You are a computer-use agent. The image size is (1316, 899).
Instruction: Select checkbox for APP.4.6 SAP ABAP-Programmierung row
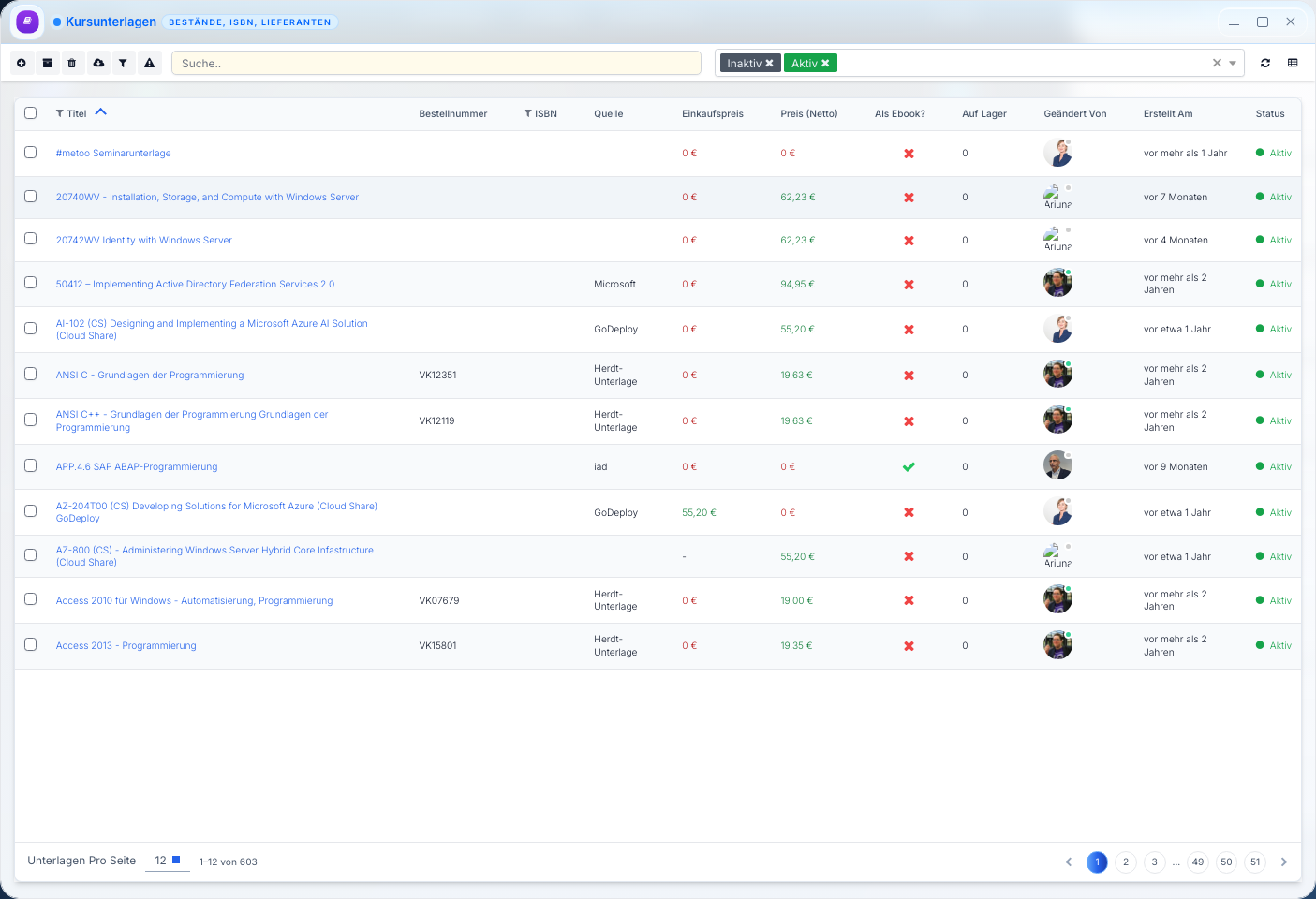31,466
